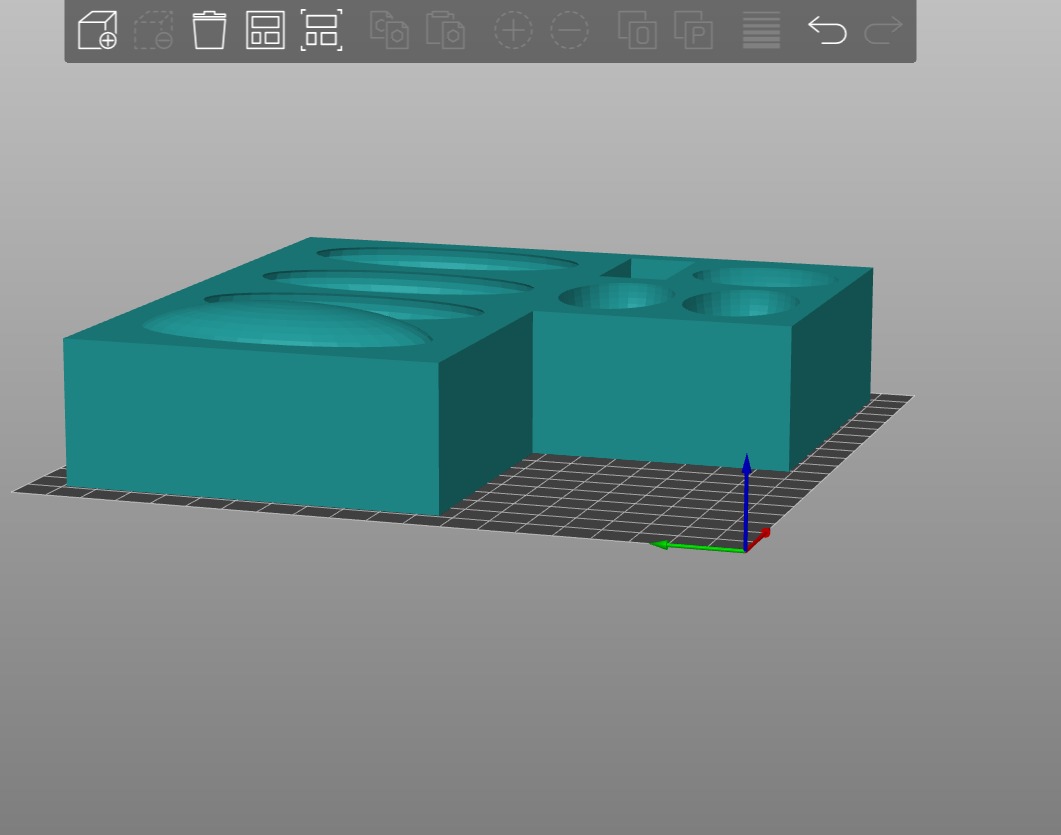This screenshot has width=1061, height=835.
Task: Arrange all objects on the bed
Action: click(x=265, y=30)
